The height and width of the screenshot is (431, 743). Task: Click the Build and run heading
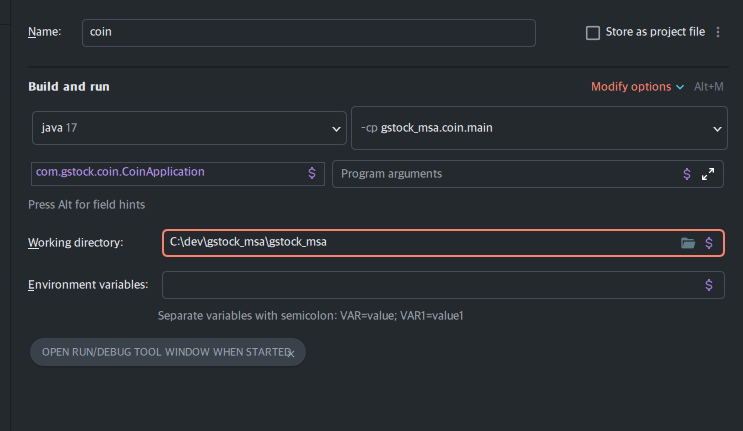coord(69,87)
